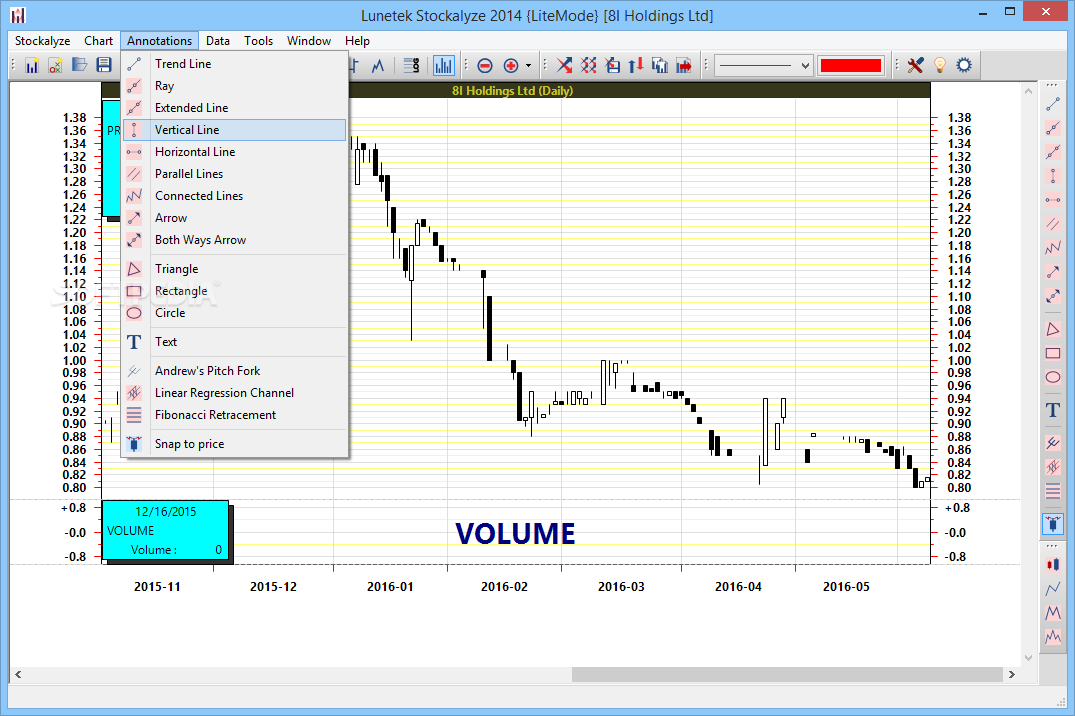Click the light bulb tips icon

coord(940,66)
